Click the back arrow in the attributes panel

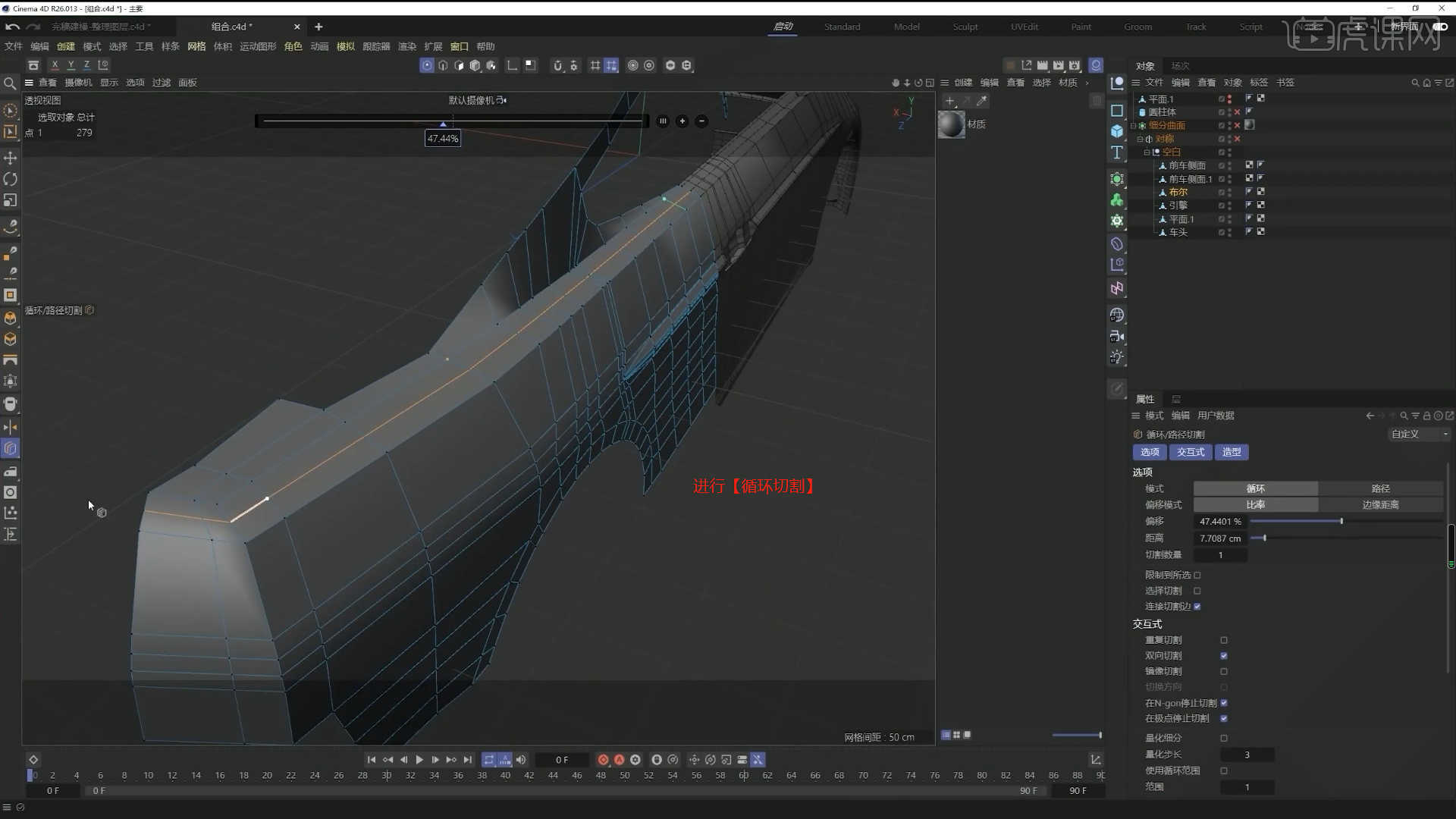tap(1370, 416)
